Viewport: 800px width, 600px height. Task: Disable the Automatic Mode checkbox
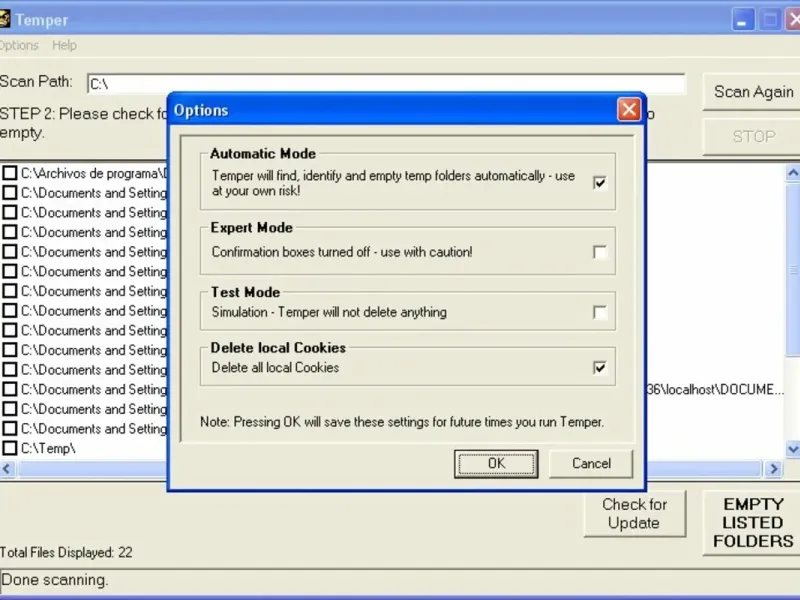(x=599, y=182)
